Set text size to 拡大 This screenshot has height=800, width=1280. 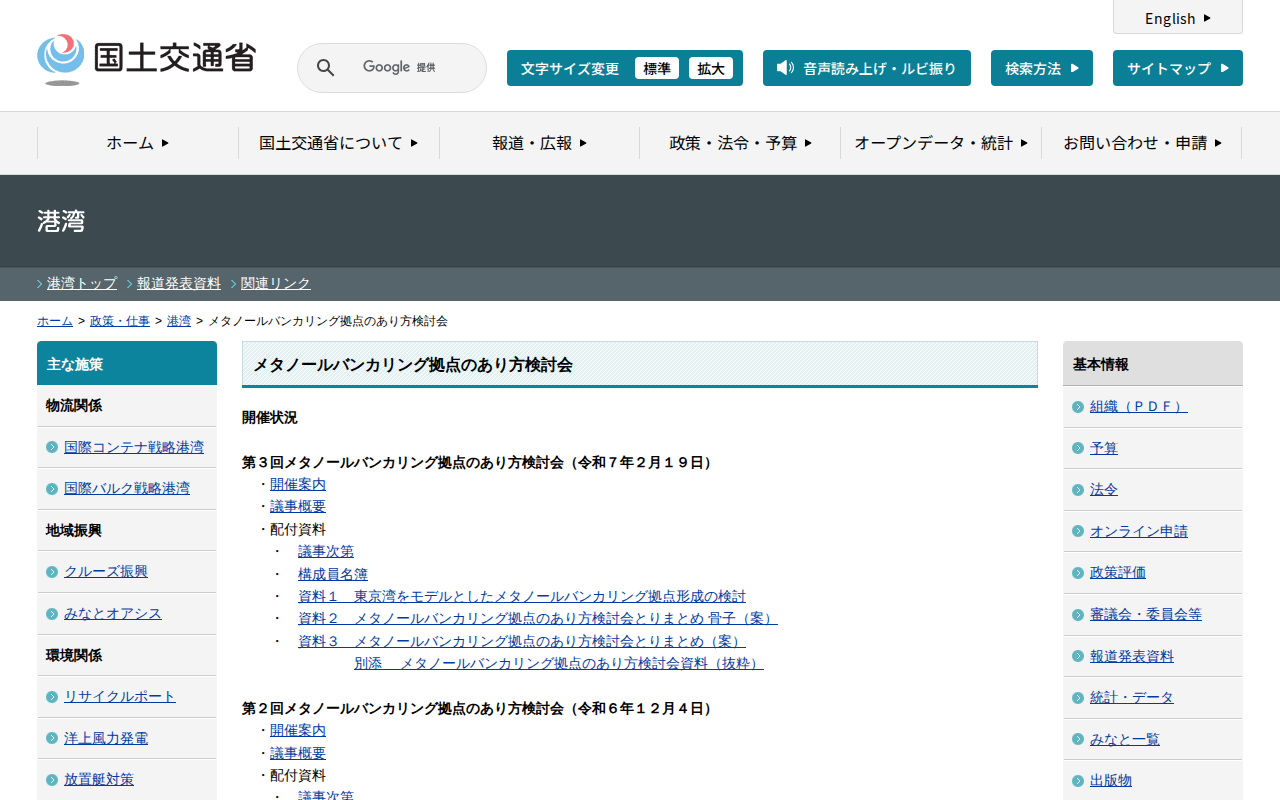click(711, 68)
